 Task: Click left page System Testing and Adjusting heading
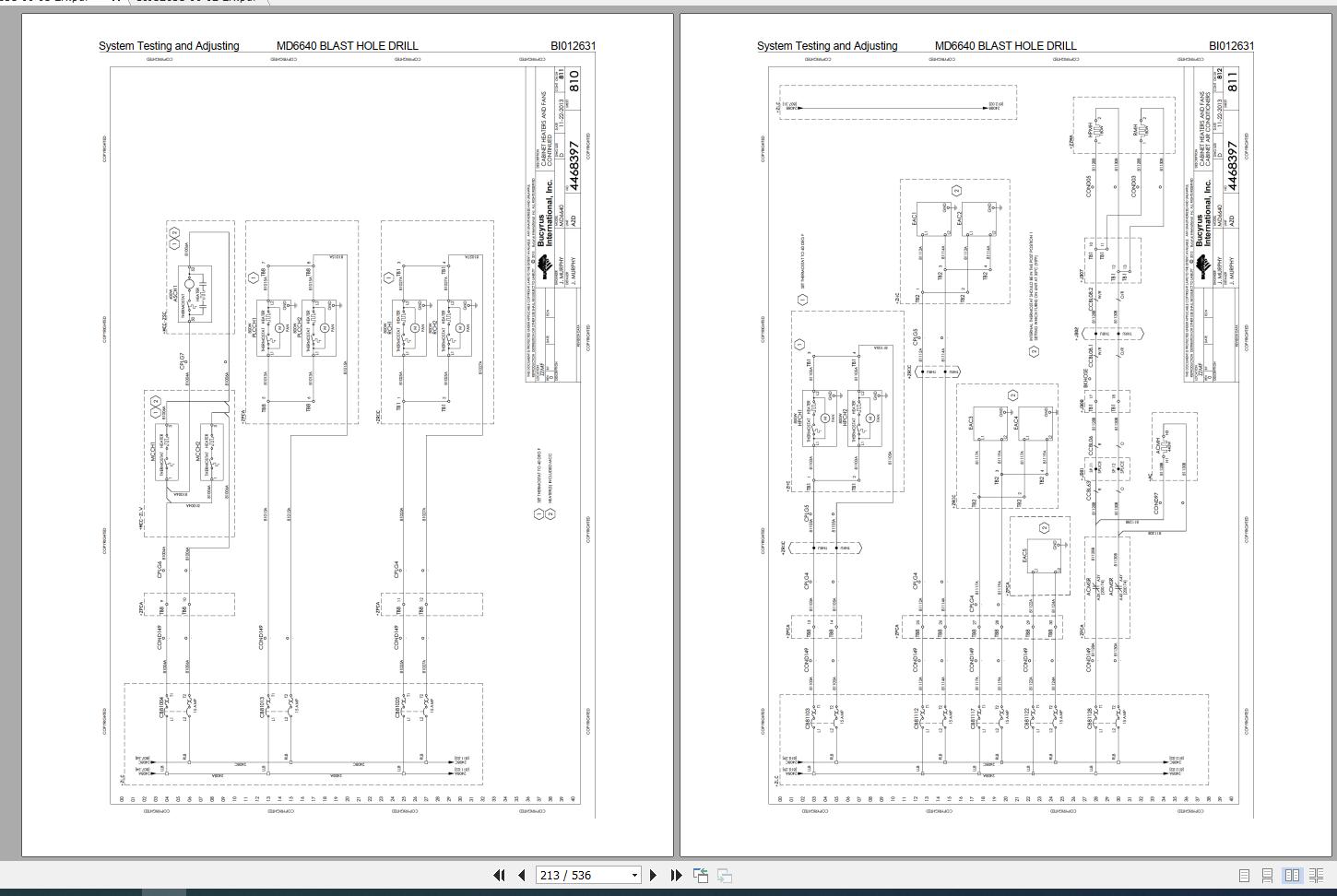pyautogui.click(x=169, y=45)
